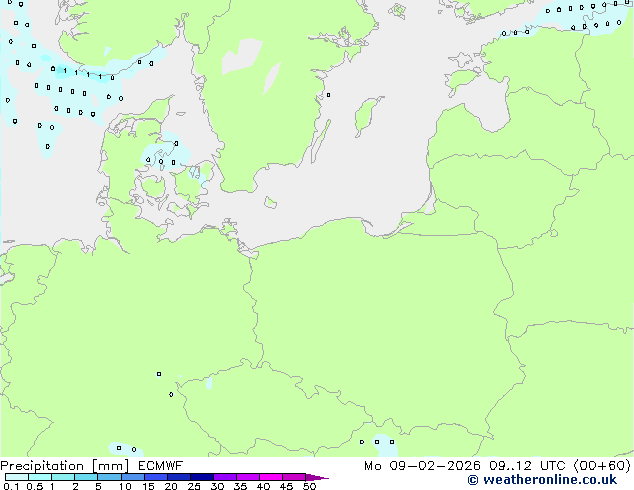This screenshot has height=490, width=634.
Task: Click the '0.1' legend scale value
Action: click(11, 486)
